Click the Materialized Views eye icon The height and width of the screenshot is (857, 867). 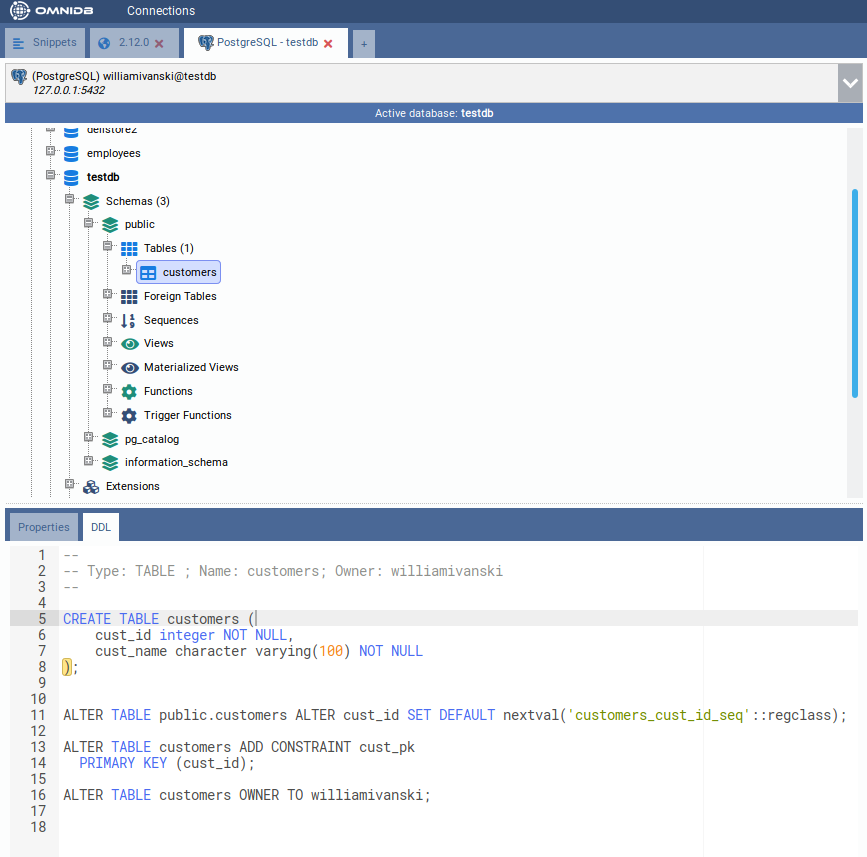[129, 368]
